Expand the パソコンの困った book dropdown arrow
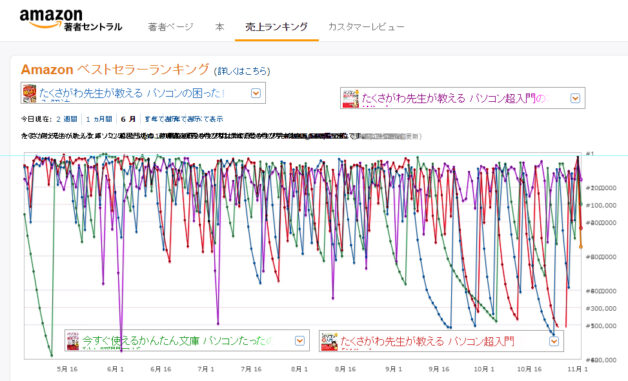Image resolution: width=628 pixels, height=381 pixels. coord(256,93)
